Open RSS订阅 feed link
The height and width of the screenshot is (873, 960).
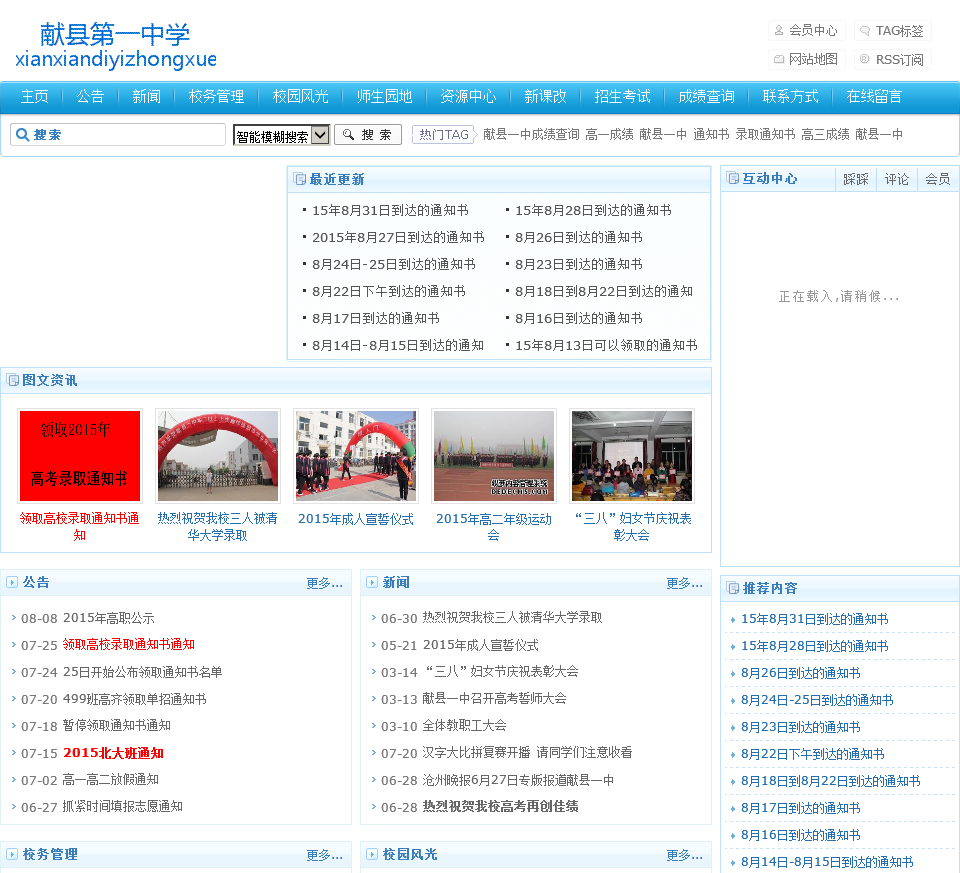tap(892, 59)
